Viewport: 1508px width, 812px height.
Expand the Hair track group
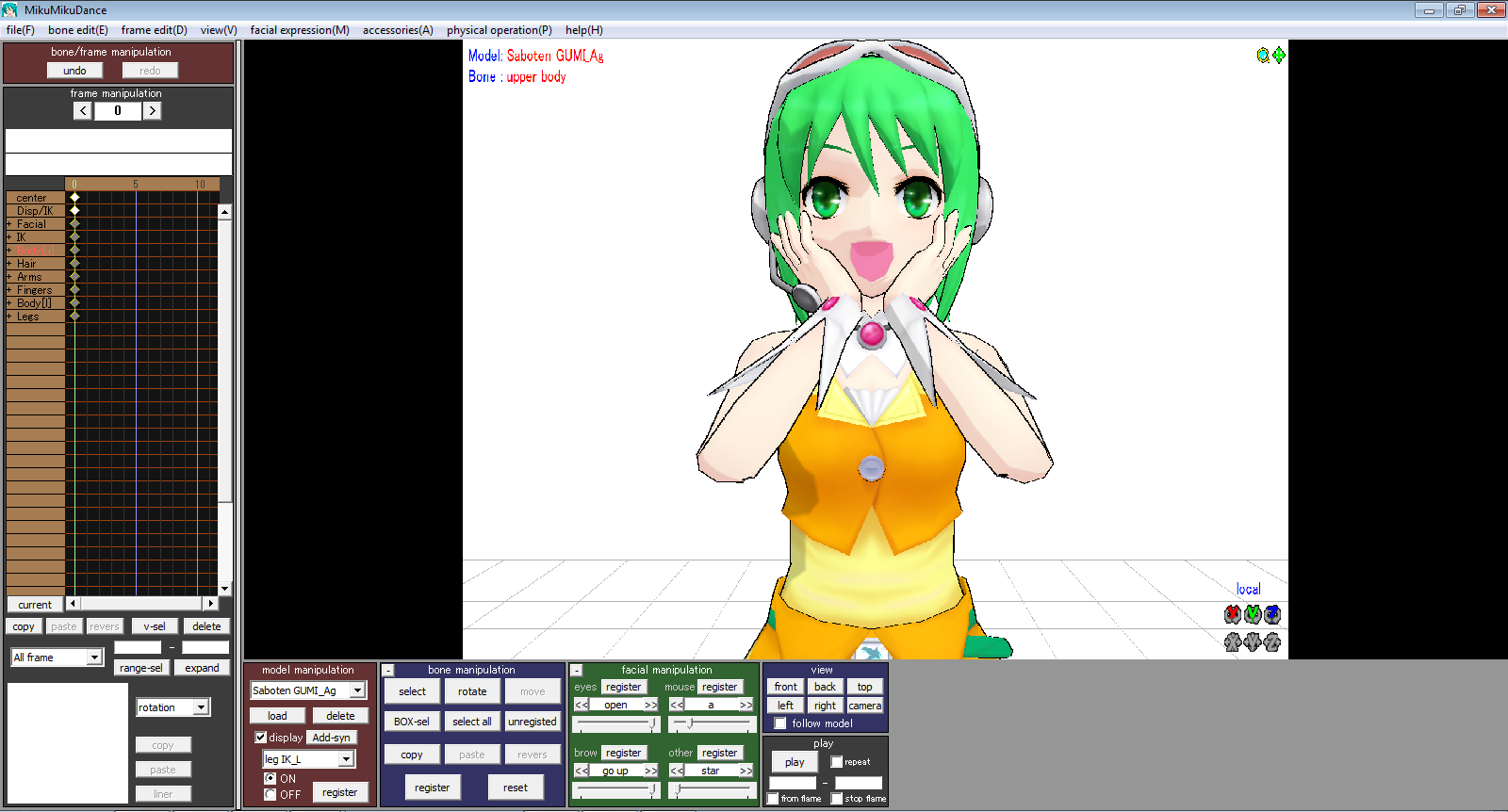(x=9, y=264)
